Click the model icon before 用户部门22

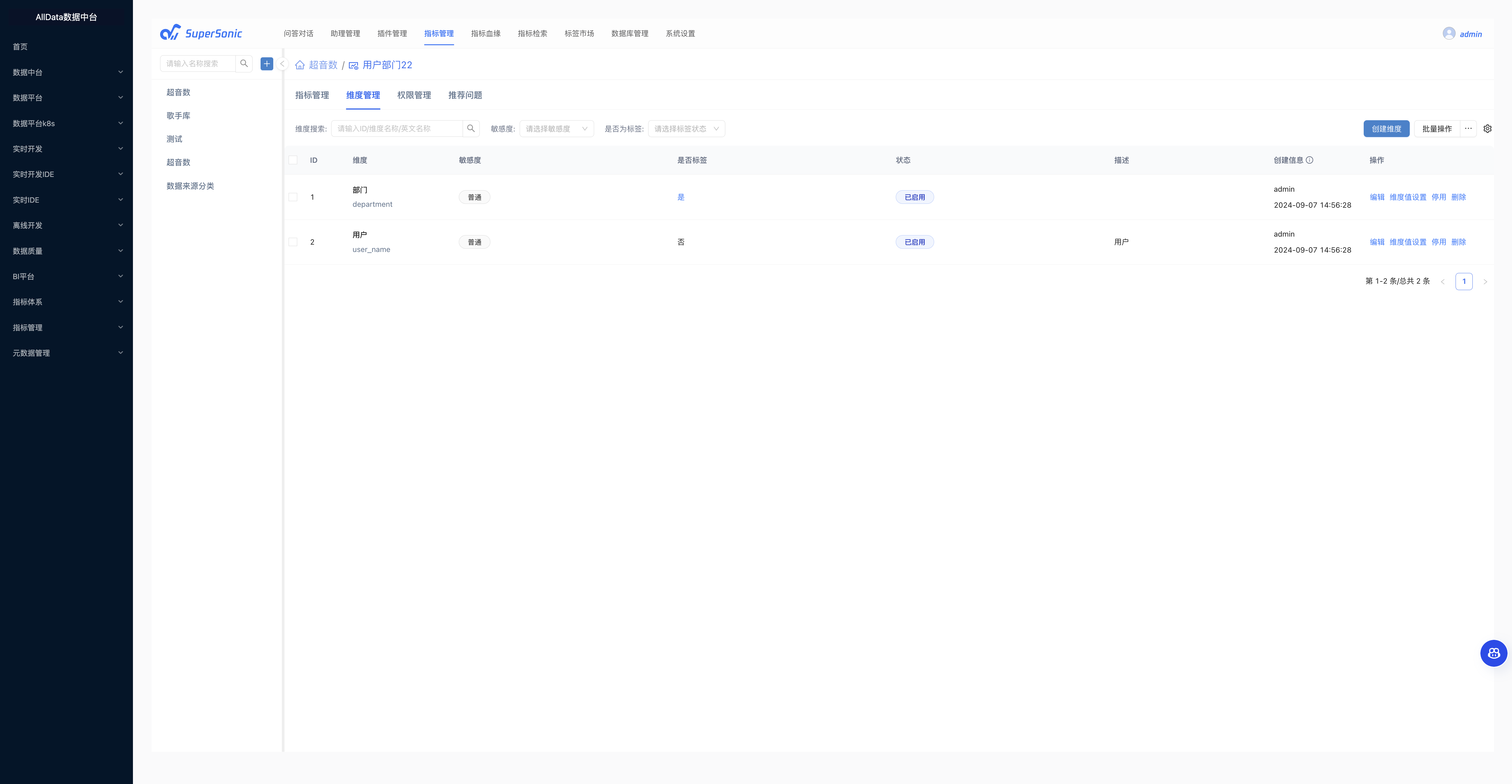point(353,66)
